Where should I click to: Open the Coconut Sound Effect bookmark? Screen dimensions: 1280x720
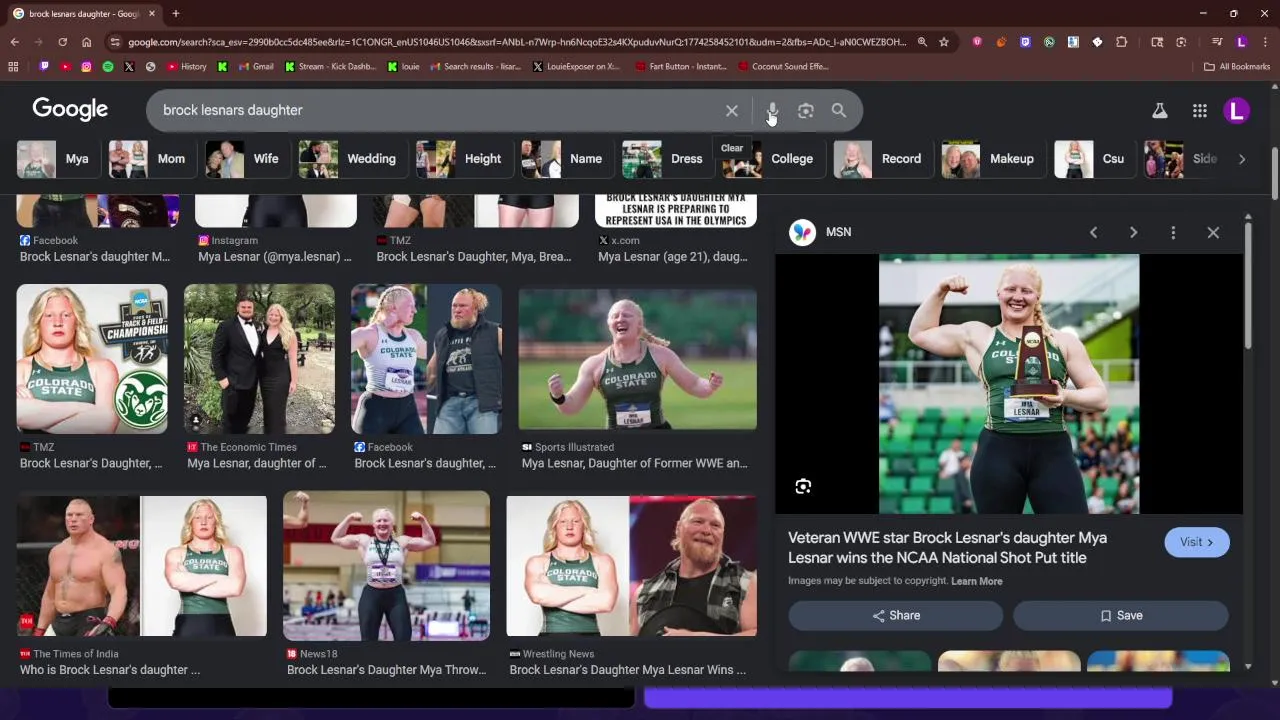(x=783, y=67)
